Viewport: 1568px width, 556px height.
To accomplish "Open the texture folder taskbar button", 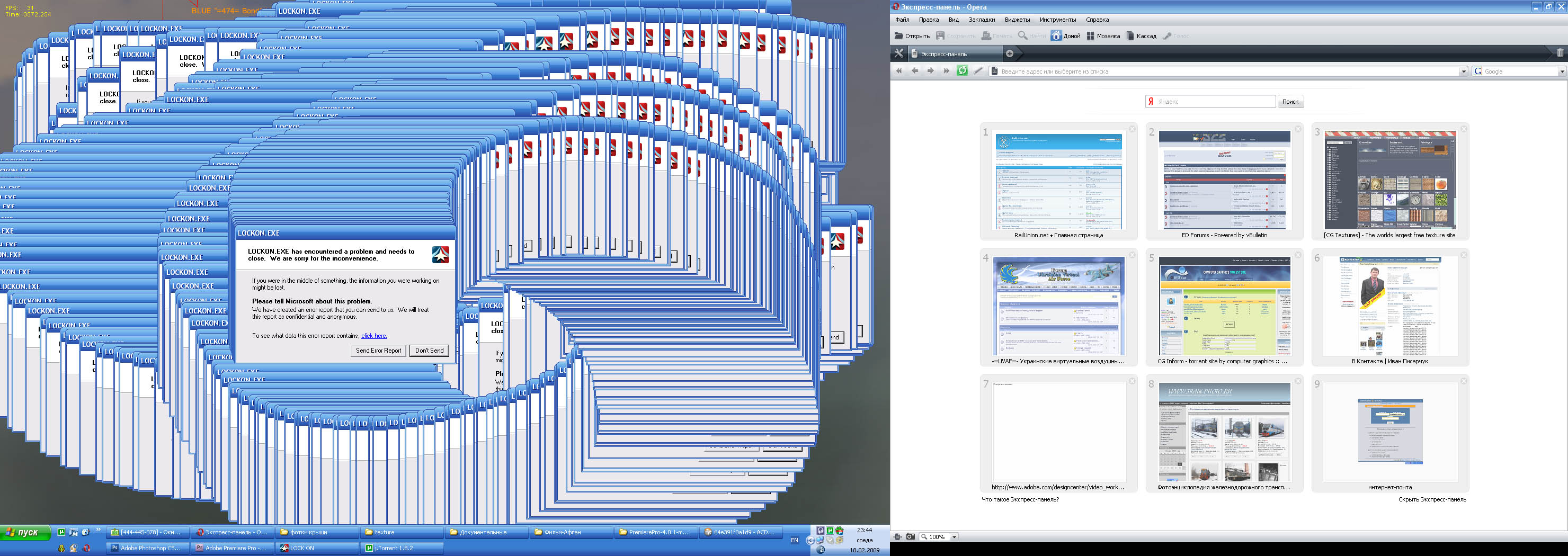I will (x=402, y=532).
